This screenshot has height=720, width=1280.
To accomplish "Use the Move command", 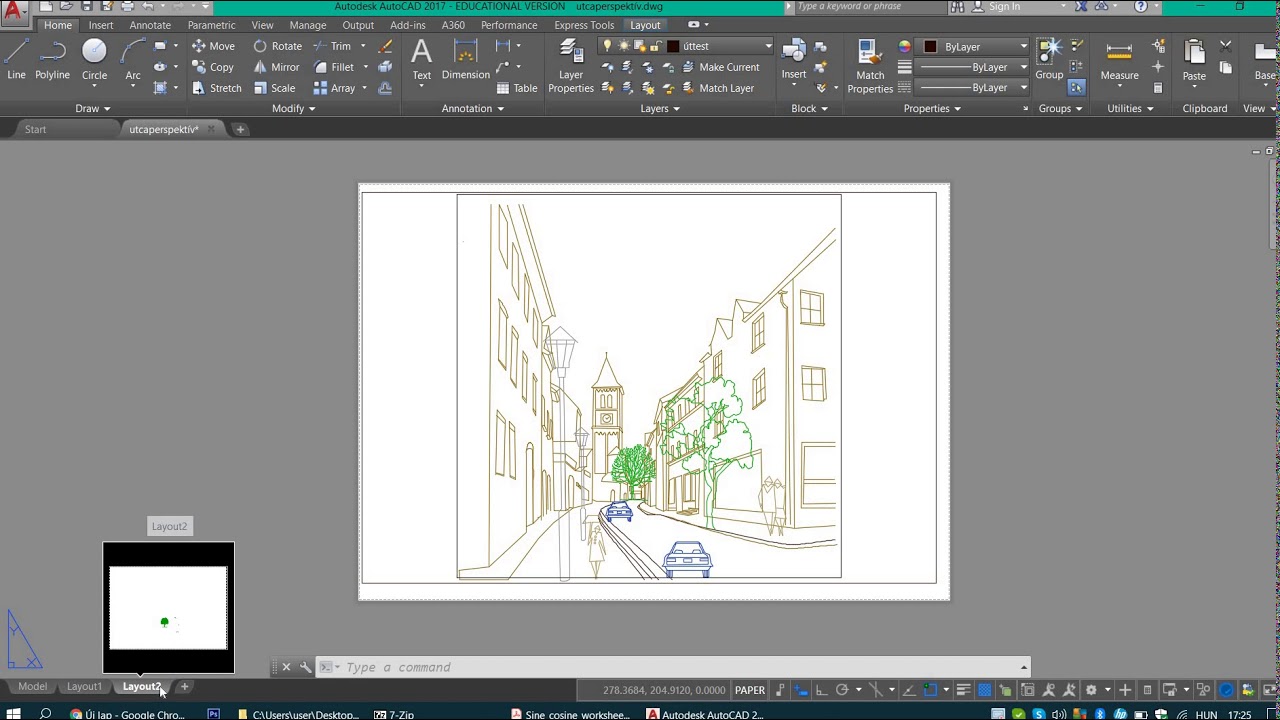I will coord(213,46).
